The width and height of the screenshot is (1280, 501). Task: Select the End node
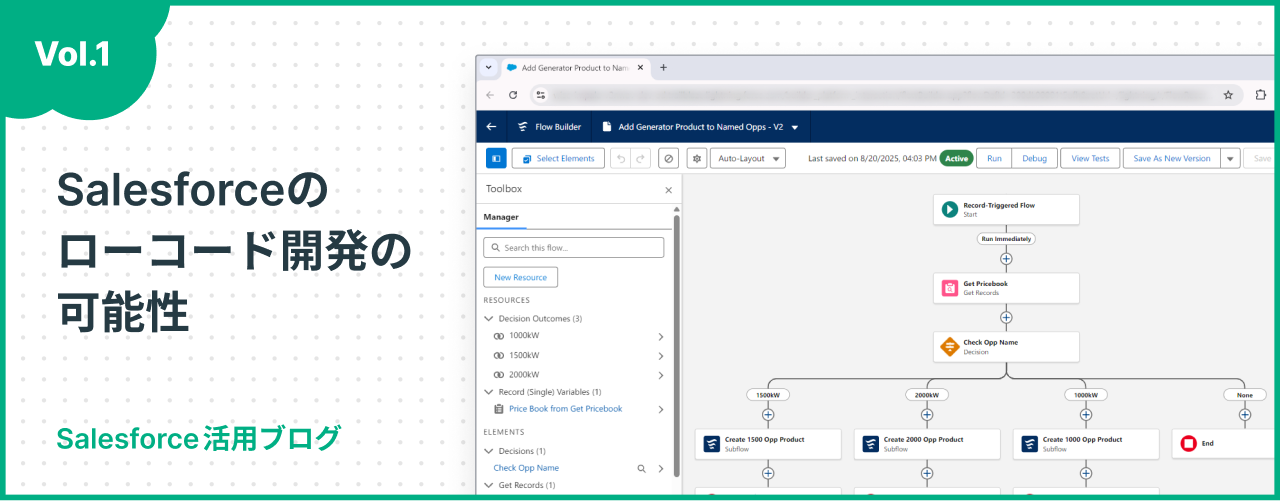(1225, 444)
